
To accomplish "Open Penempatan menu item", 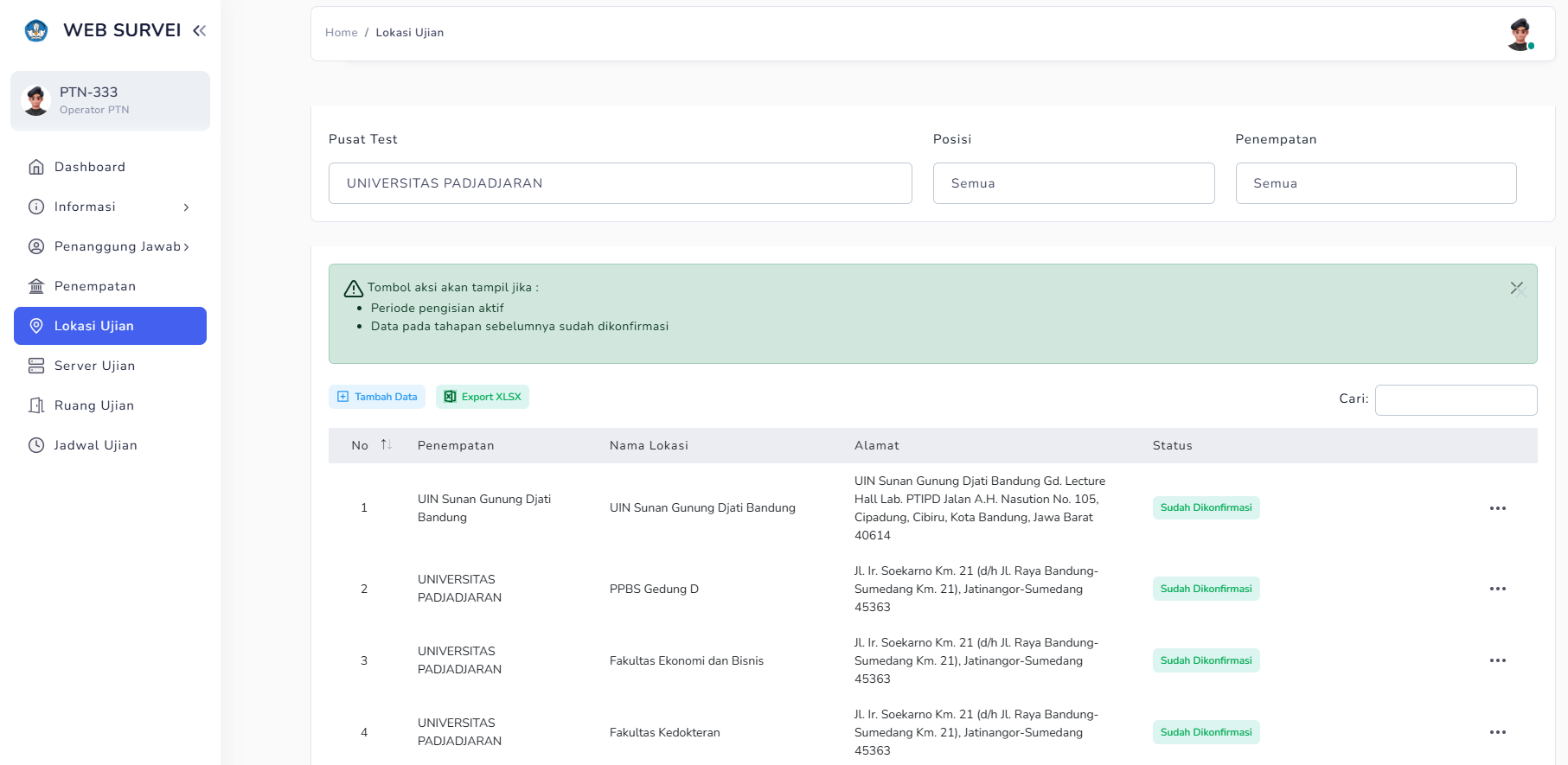I will click(110, 286).
